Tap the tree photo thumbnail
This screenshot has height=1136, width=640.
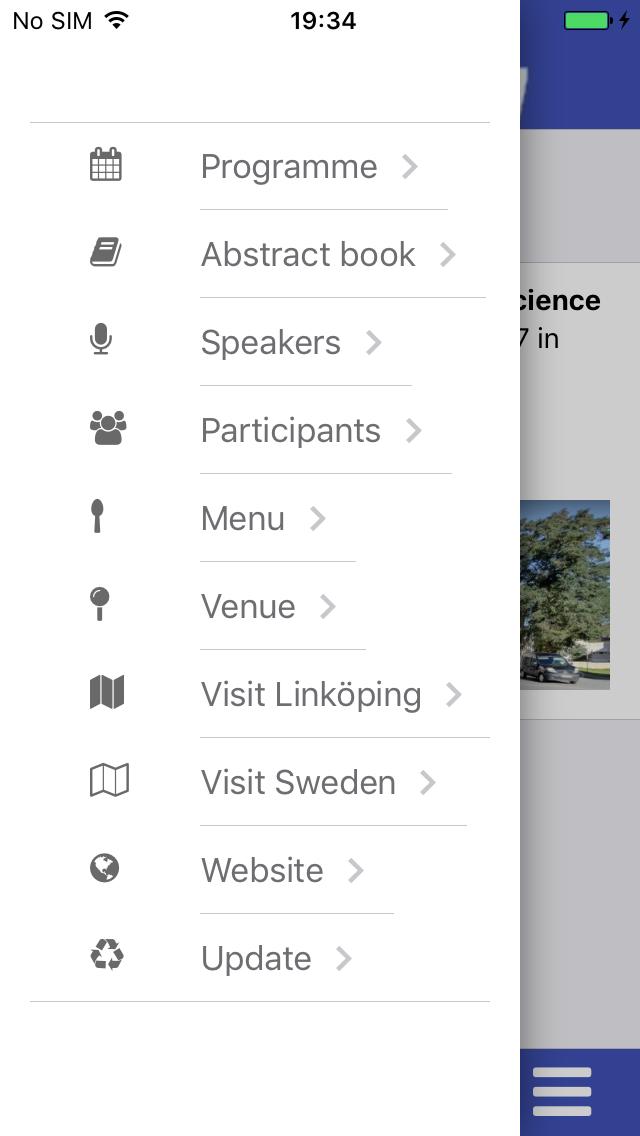click(x=565, y=594)
